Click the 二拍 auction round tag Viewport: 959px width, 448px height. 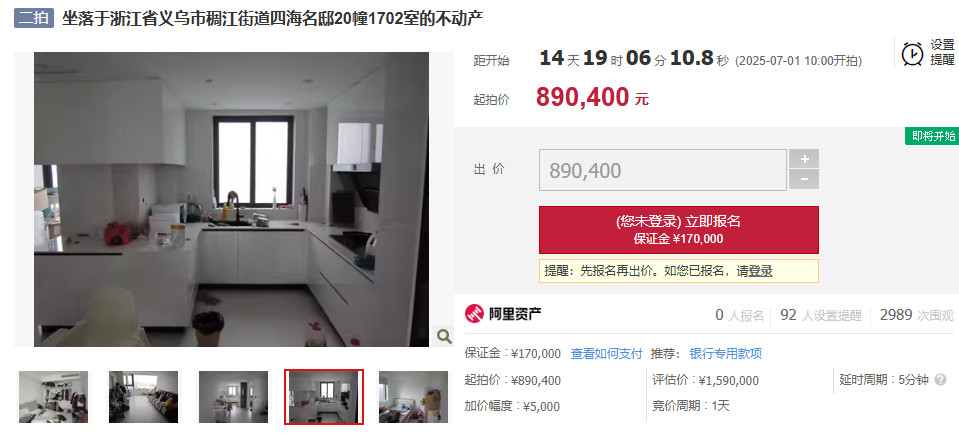[x=34, y=18]
